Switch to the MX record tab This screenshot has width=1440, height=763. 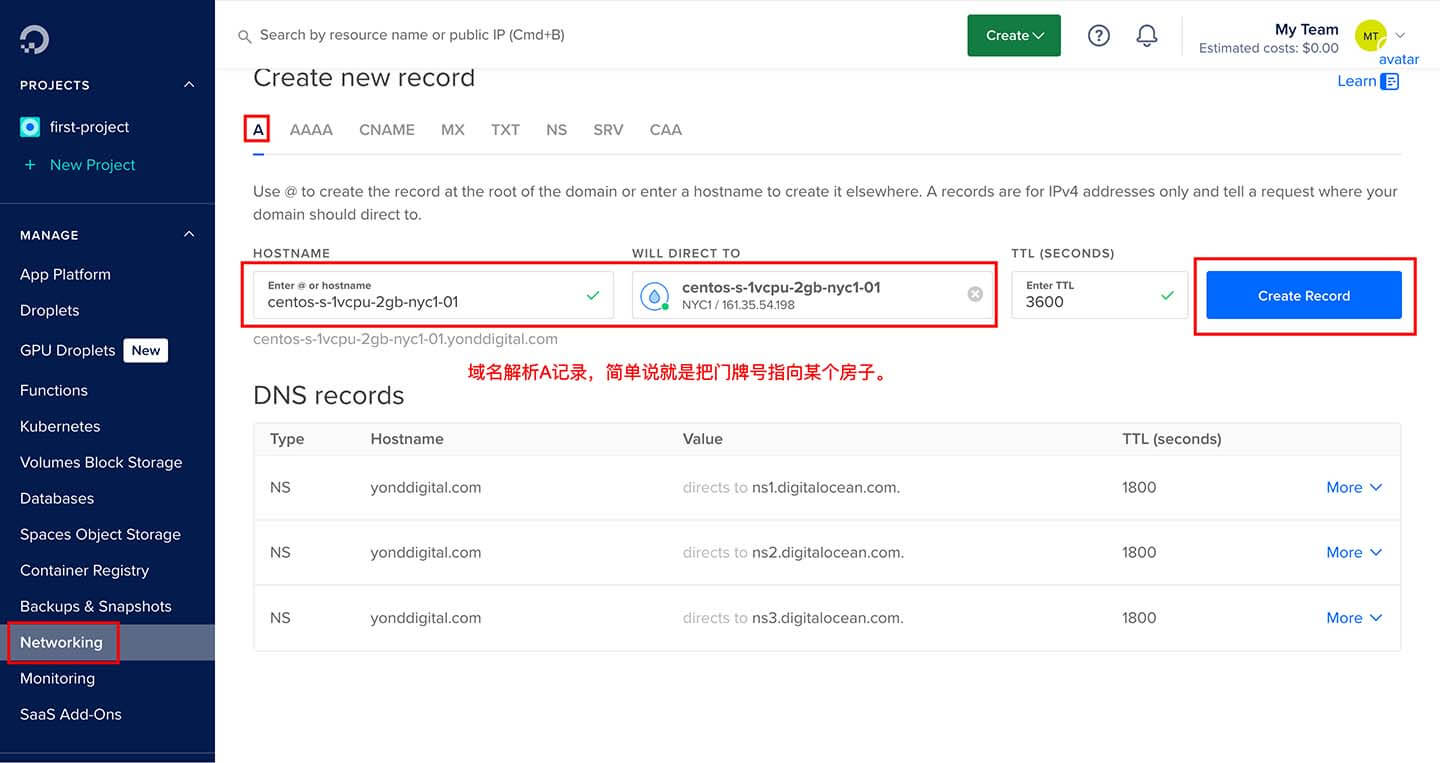[453, 130]
